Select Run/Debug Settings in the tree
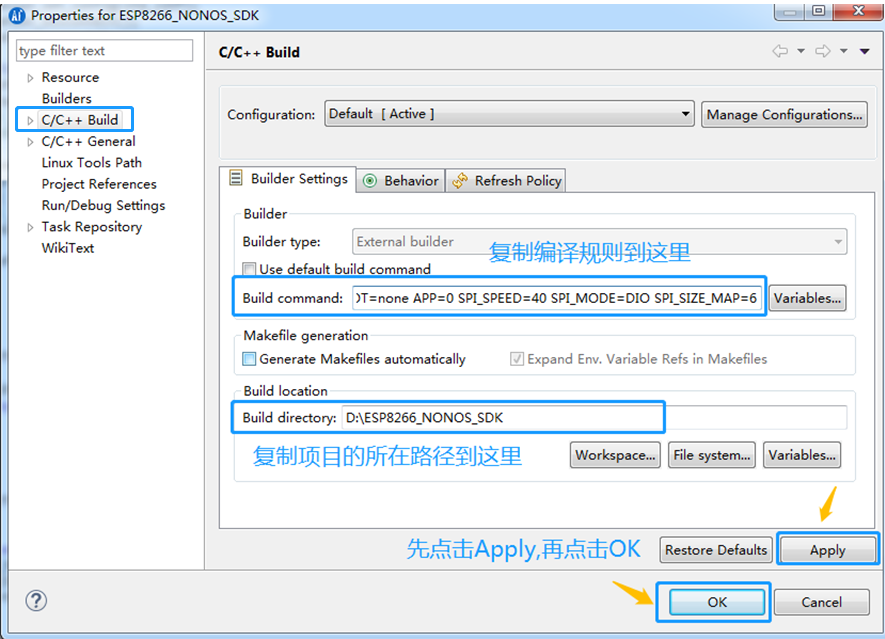The image size is (885, 639). (x=103, y=205)
